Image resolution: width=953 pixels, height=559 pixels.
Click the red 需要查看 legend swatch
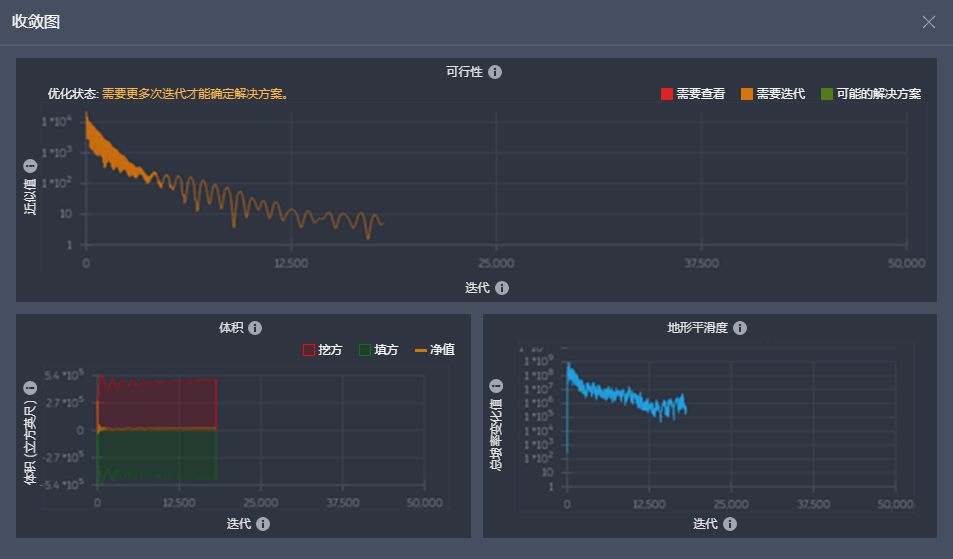click(x=667, y=94)
